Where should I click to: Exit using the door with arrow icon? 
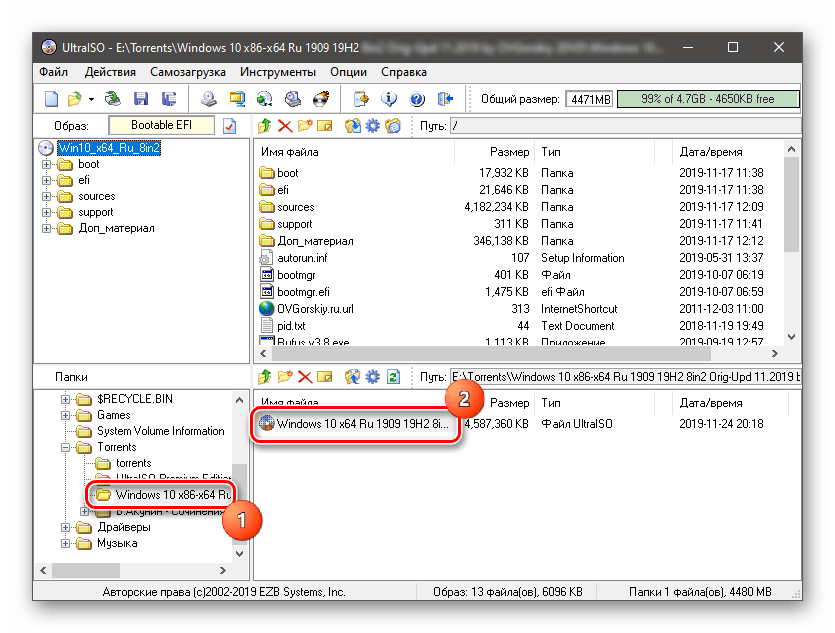click(445, 98)
